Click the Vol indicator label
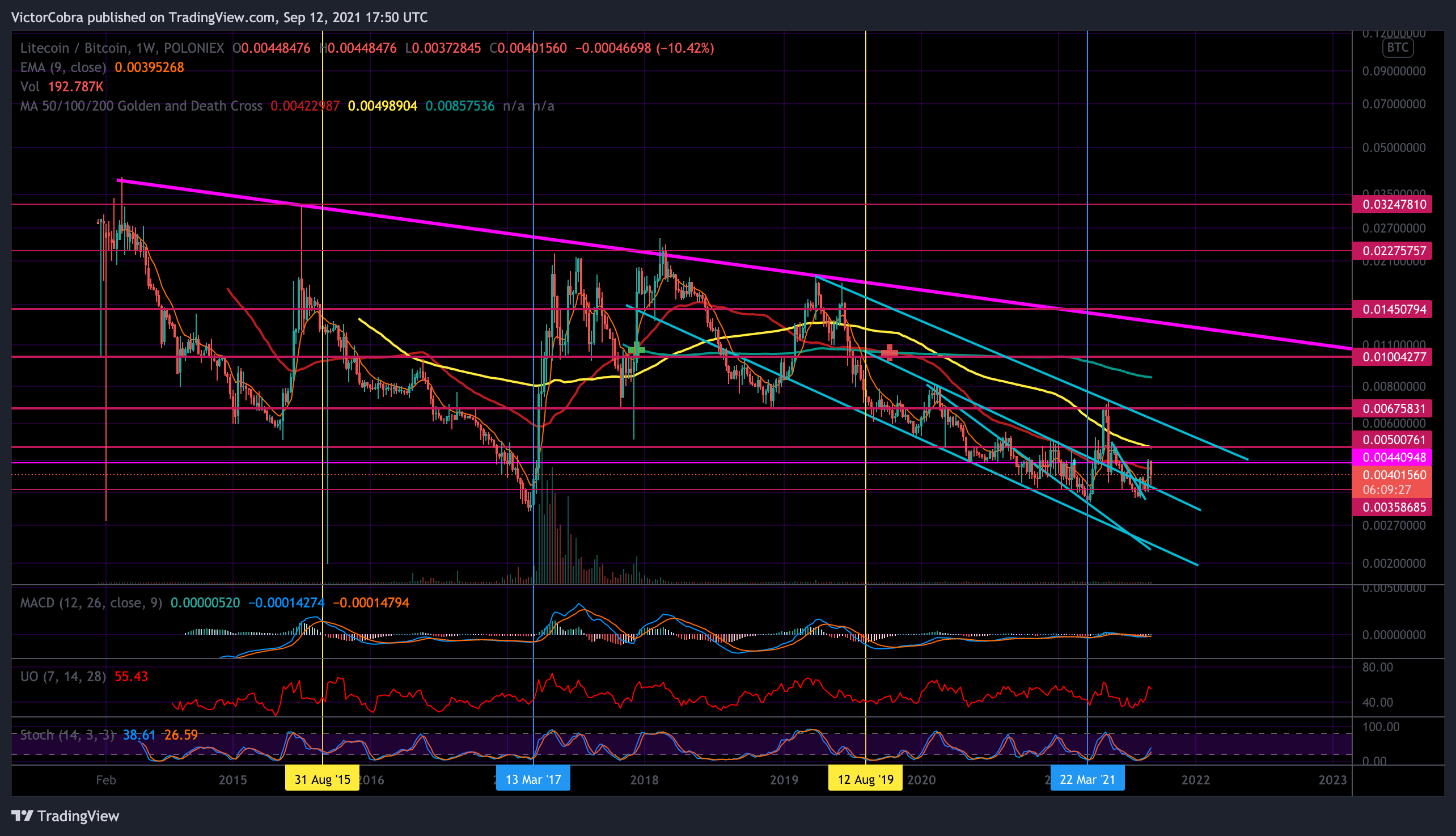 [x=30, y=87]
